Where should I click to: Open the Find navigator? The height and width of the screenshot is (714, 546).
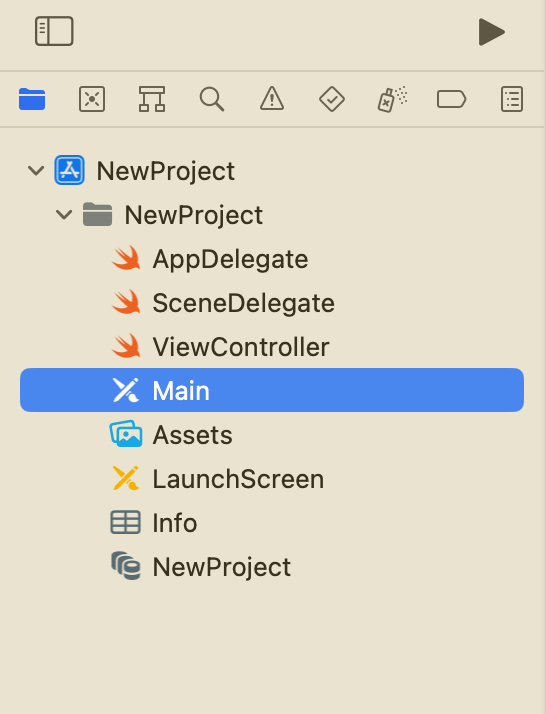(212, 99)
